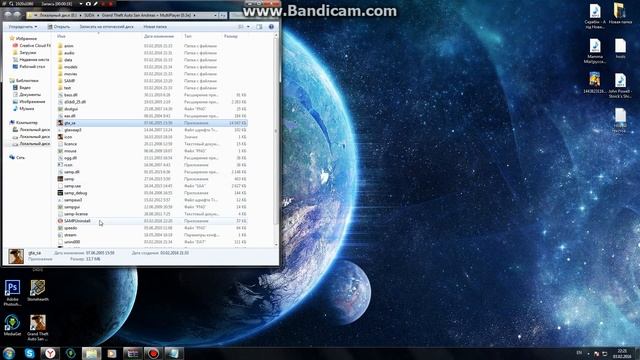
Task: Open Новая папка on the desktop
Action: point(620,13)
